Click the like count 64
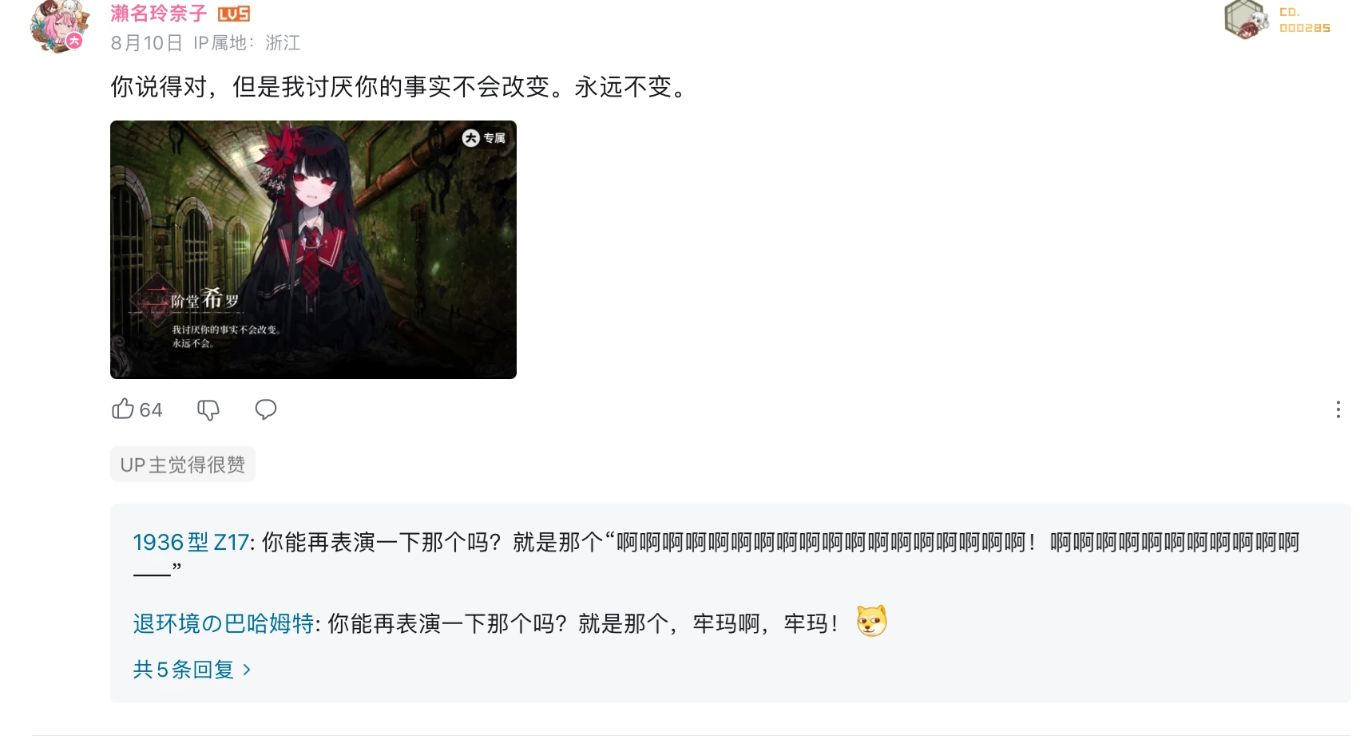 151,410
